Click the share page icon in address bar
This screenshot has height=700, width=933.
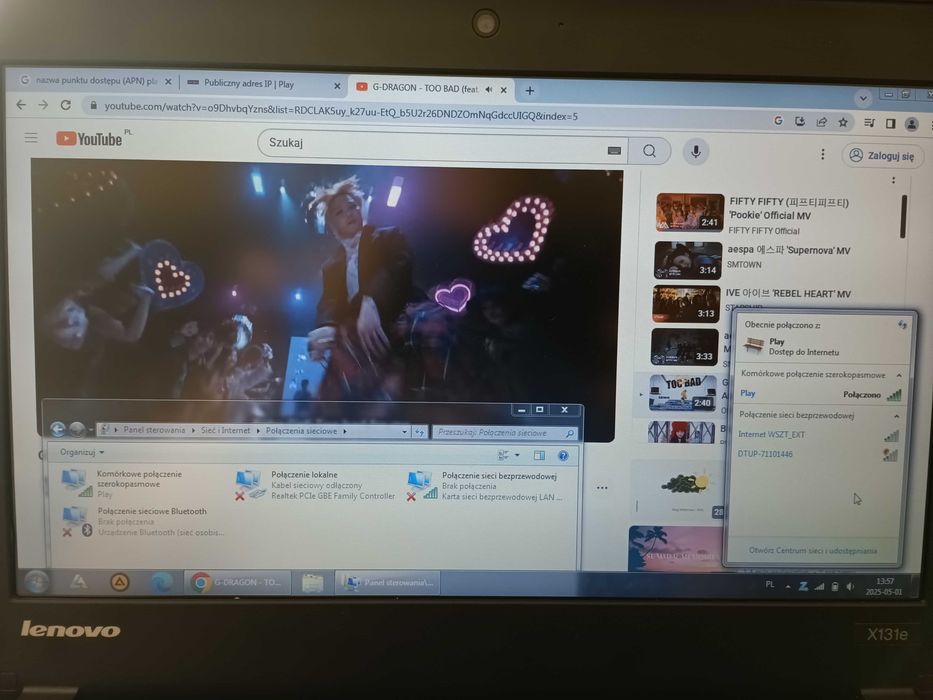coord(822,122)
